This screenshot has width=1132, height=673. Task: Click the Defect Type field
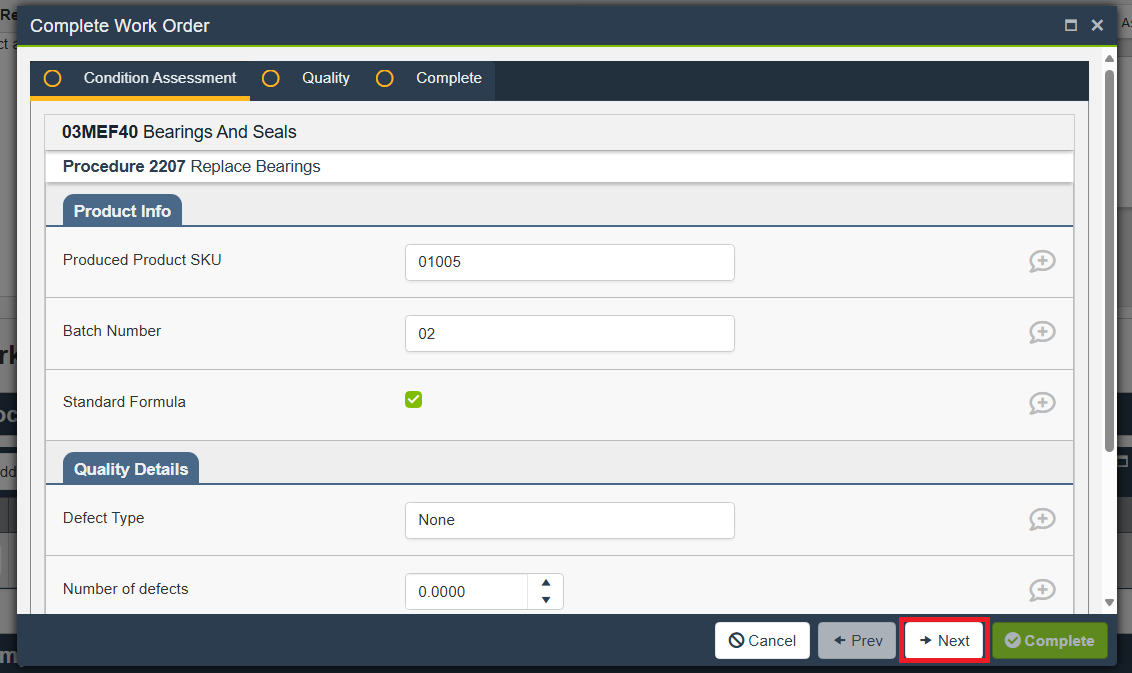(569, 520)
